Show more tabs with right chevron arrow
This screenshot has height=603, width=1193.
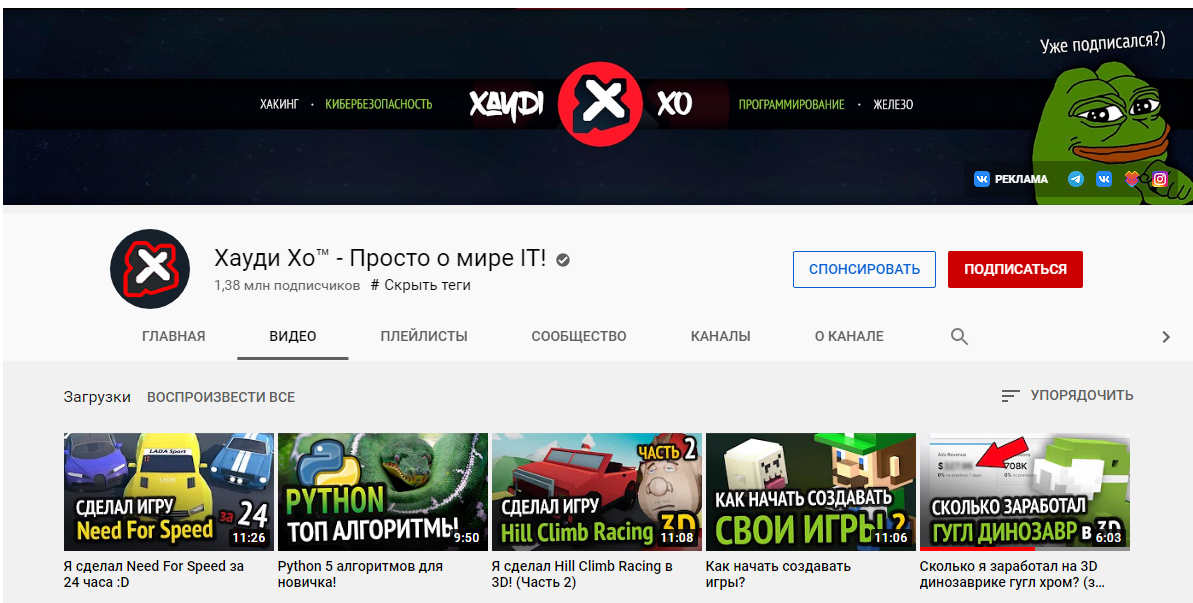click(x=1166, y=337)
